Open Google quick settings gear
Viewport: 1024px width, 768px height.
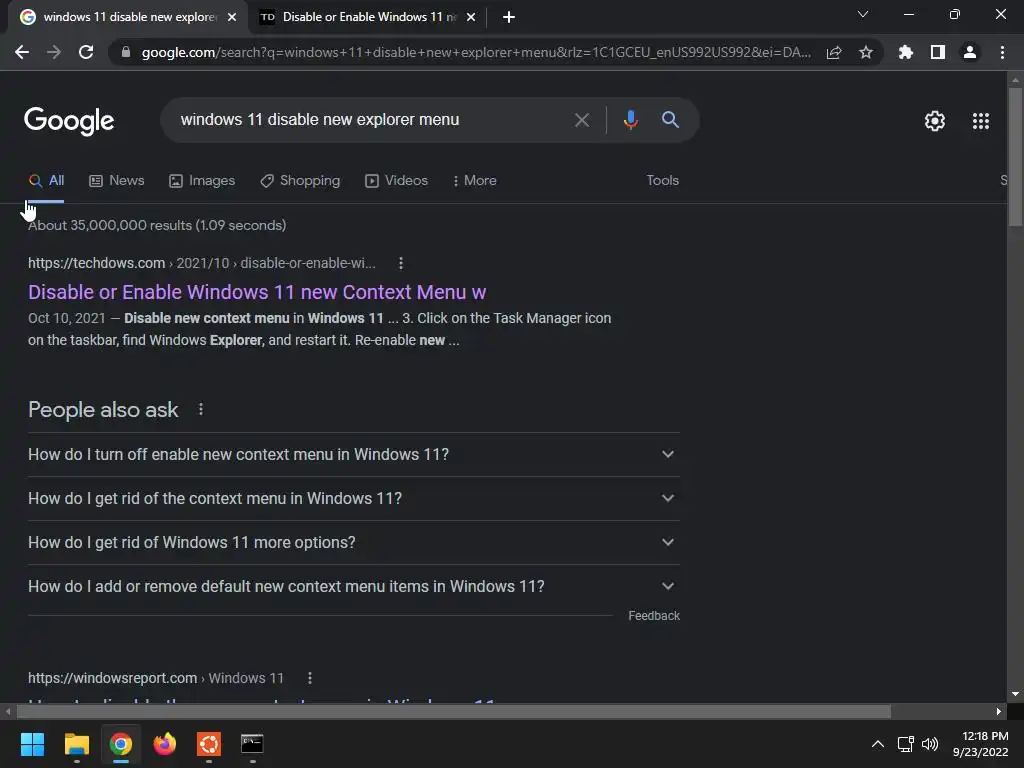point(935,121)
